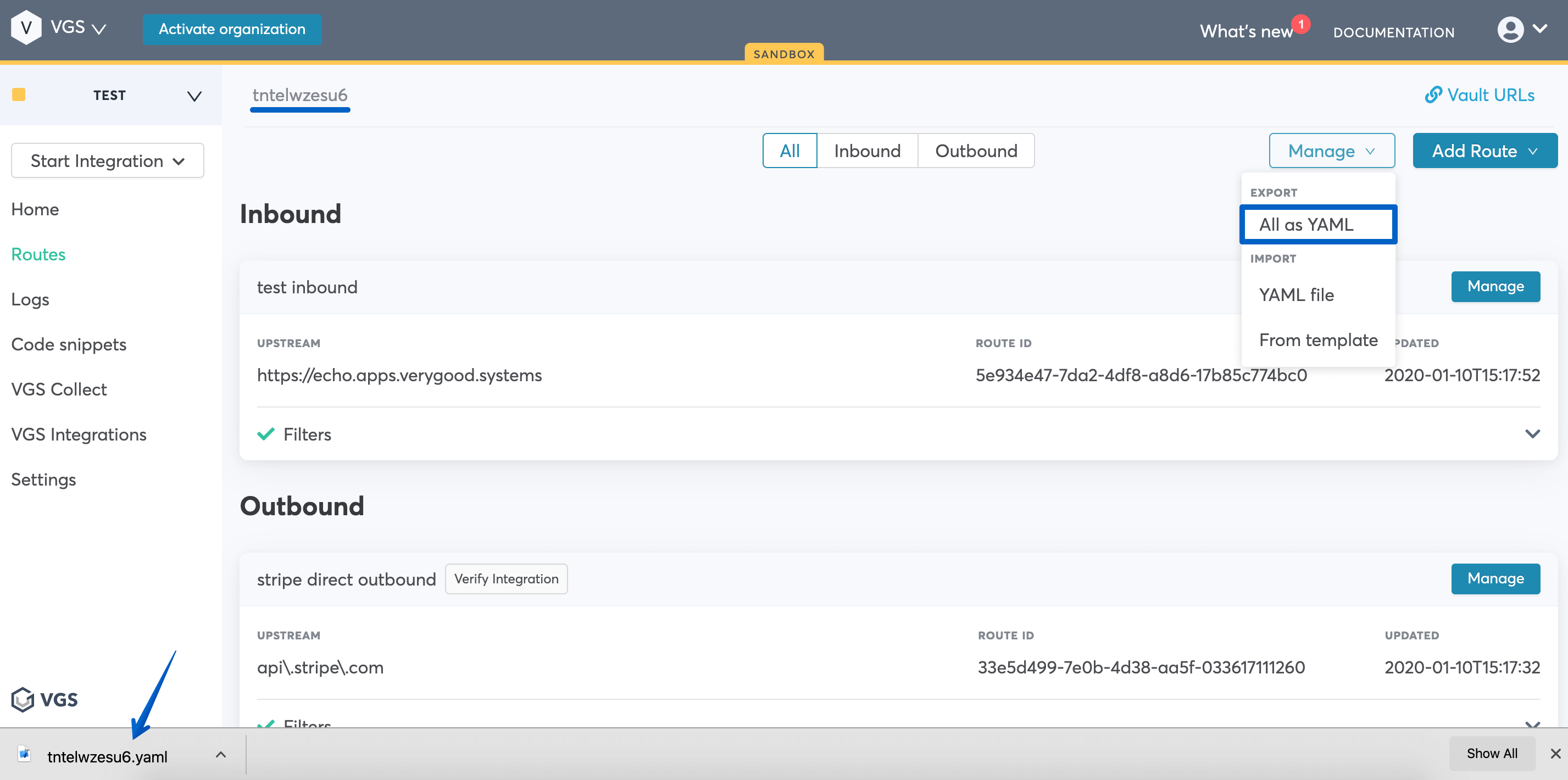Open the DOCUMENTATION link
1568x780 pixels.
point(1393,32)
